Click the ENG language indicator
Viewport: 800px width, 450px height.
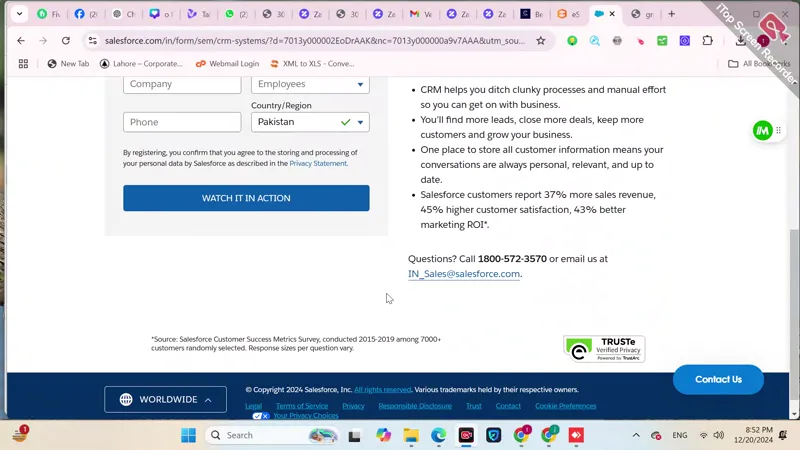click(x=680, y=435)
